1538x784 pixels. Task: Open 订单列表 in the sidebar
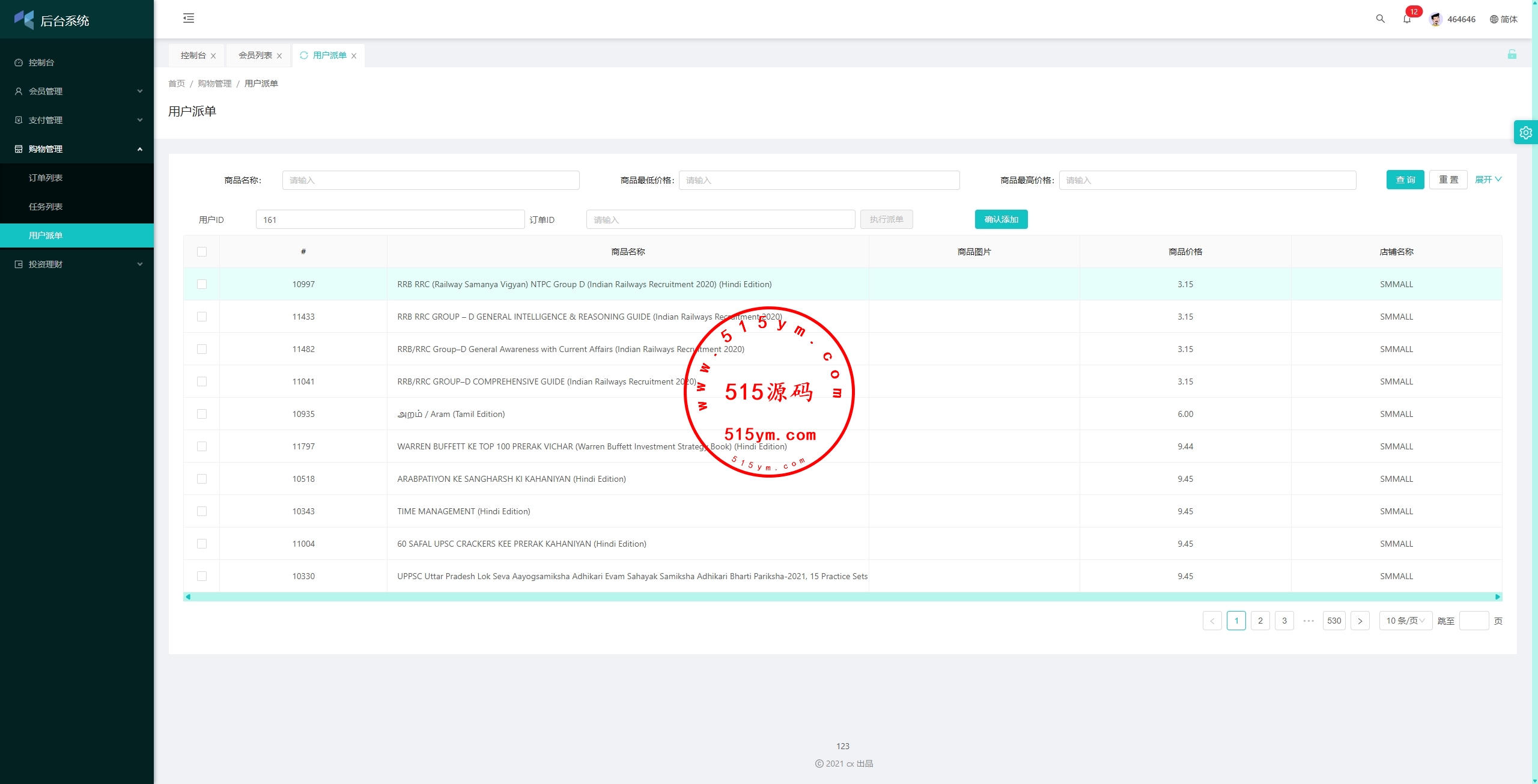click(x=46, y=178)
